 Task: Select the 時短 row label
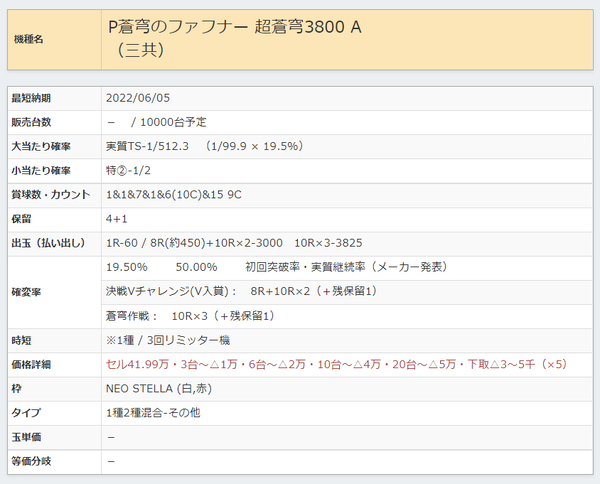click(x=21, y=341)
